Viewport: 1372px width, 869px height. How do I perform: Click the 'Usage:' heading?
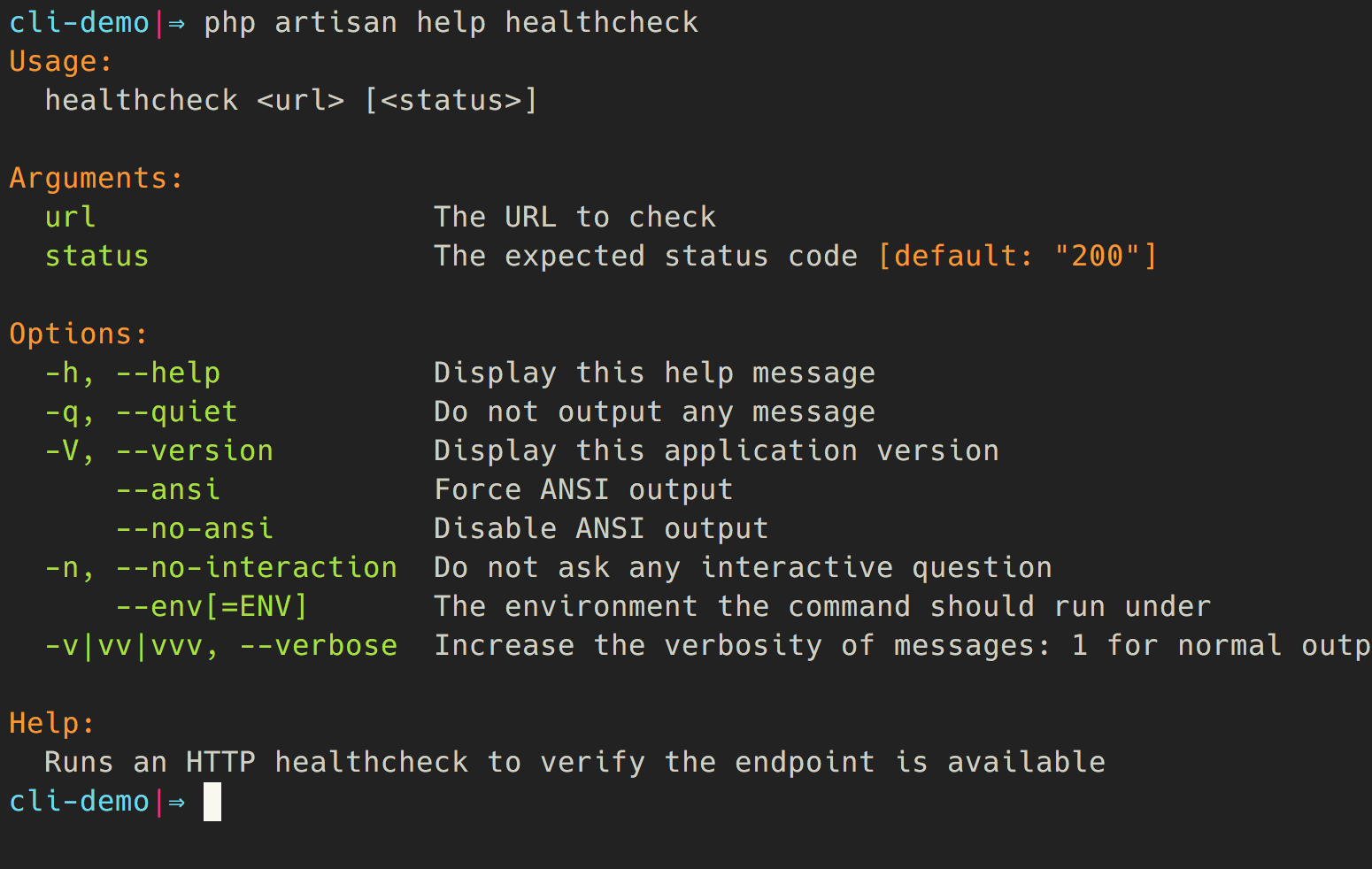(61, 62)
